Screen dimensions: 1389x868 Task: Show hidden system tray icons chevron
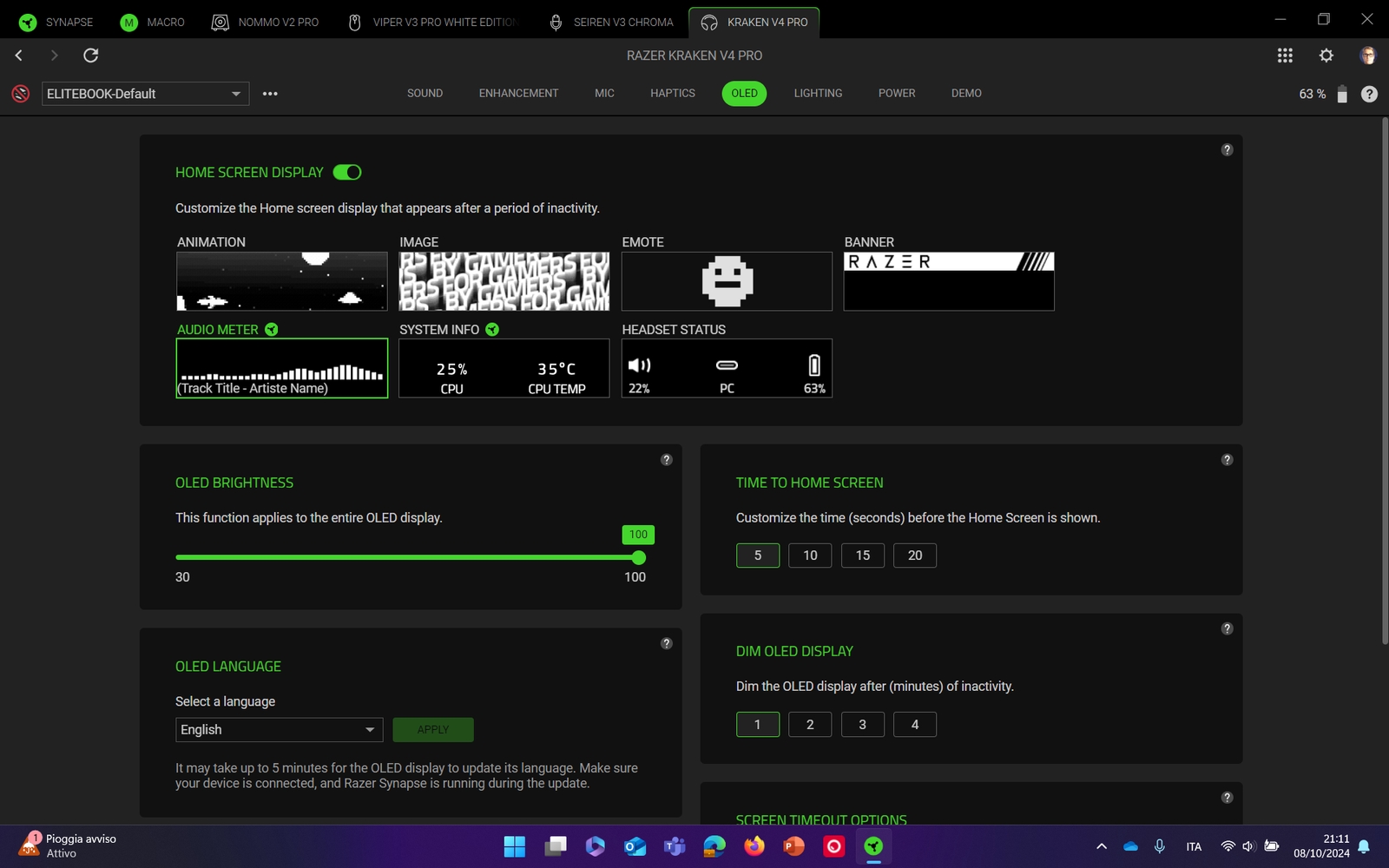point(1101,846)
